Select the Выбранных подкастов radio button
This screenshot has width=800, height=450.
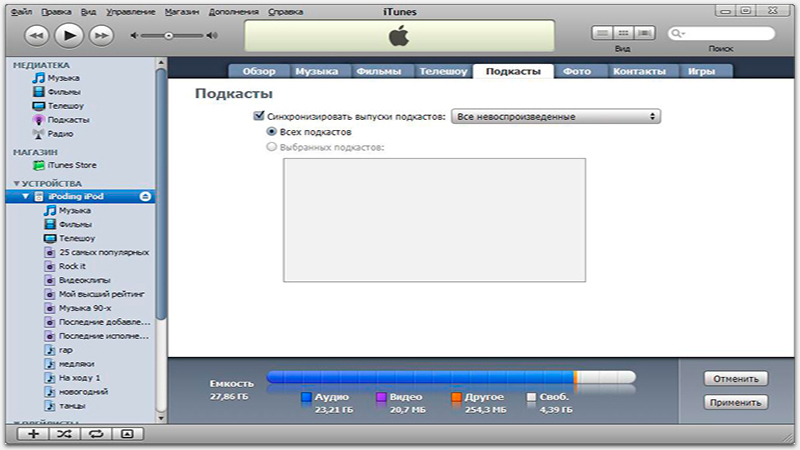pyautogui.click(x=271, y=147)
